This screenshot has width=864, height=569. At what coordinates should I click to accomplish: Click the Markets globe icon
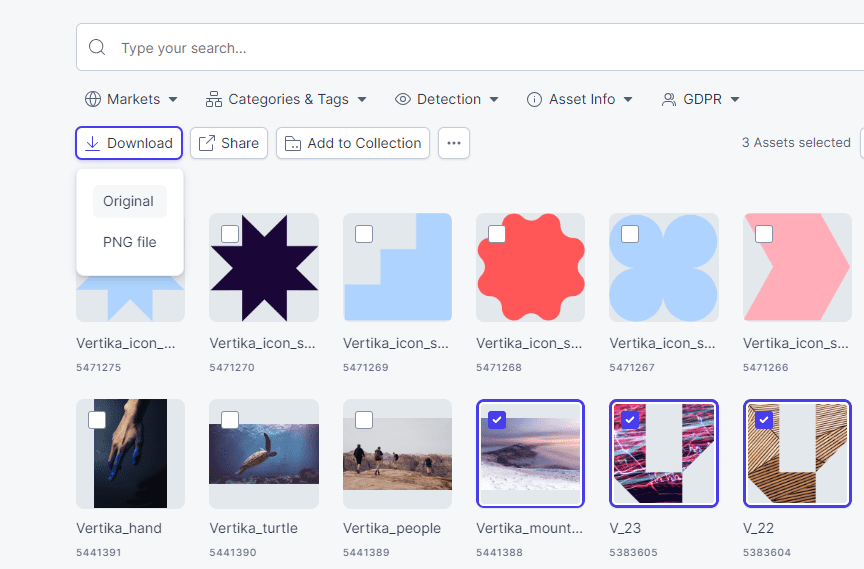pos(93,99)
